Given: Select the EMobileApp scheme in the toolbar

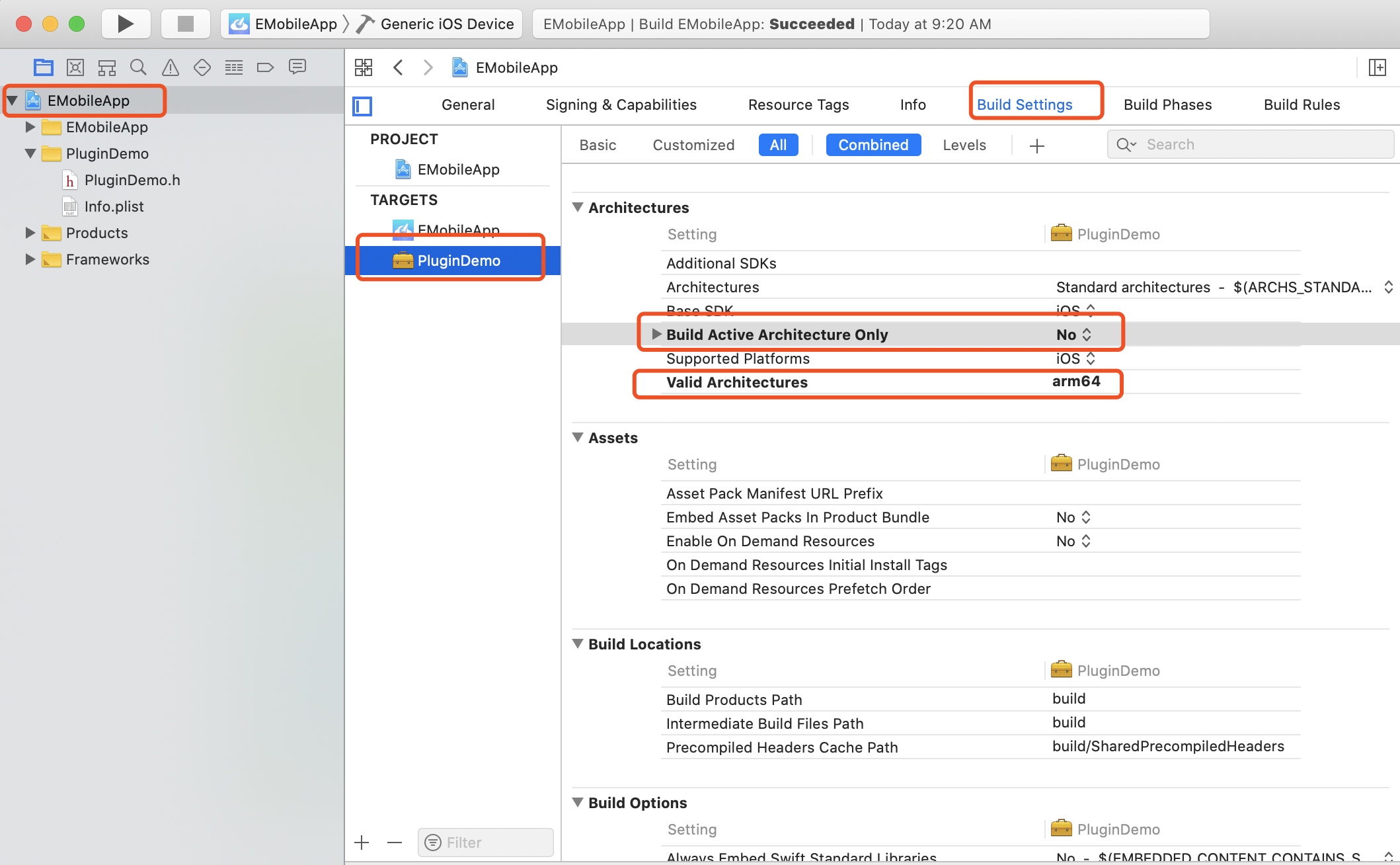Looking at the screenshot, I should pos(283,24).
